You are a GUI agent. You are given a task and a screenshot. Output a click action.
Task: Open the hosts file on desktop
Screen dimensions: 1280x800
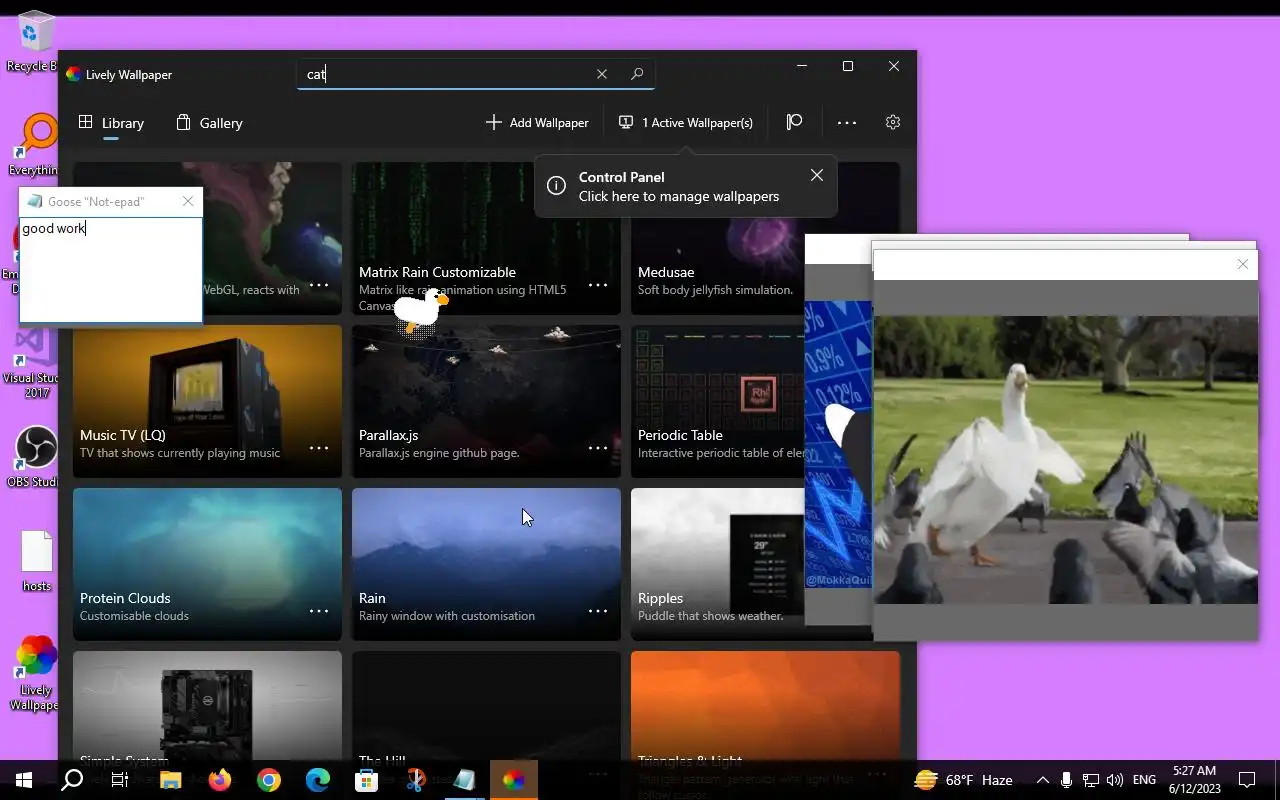tap(36, 561)
